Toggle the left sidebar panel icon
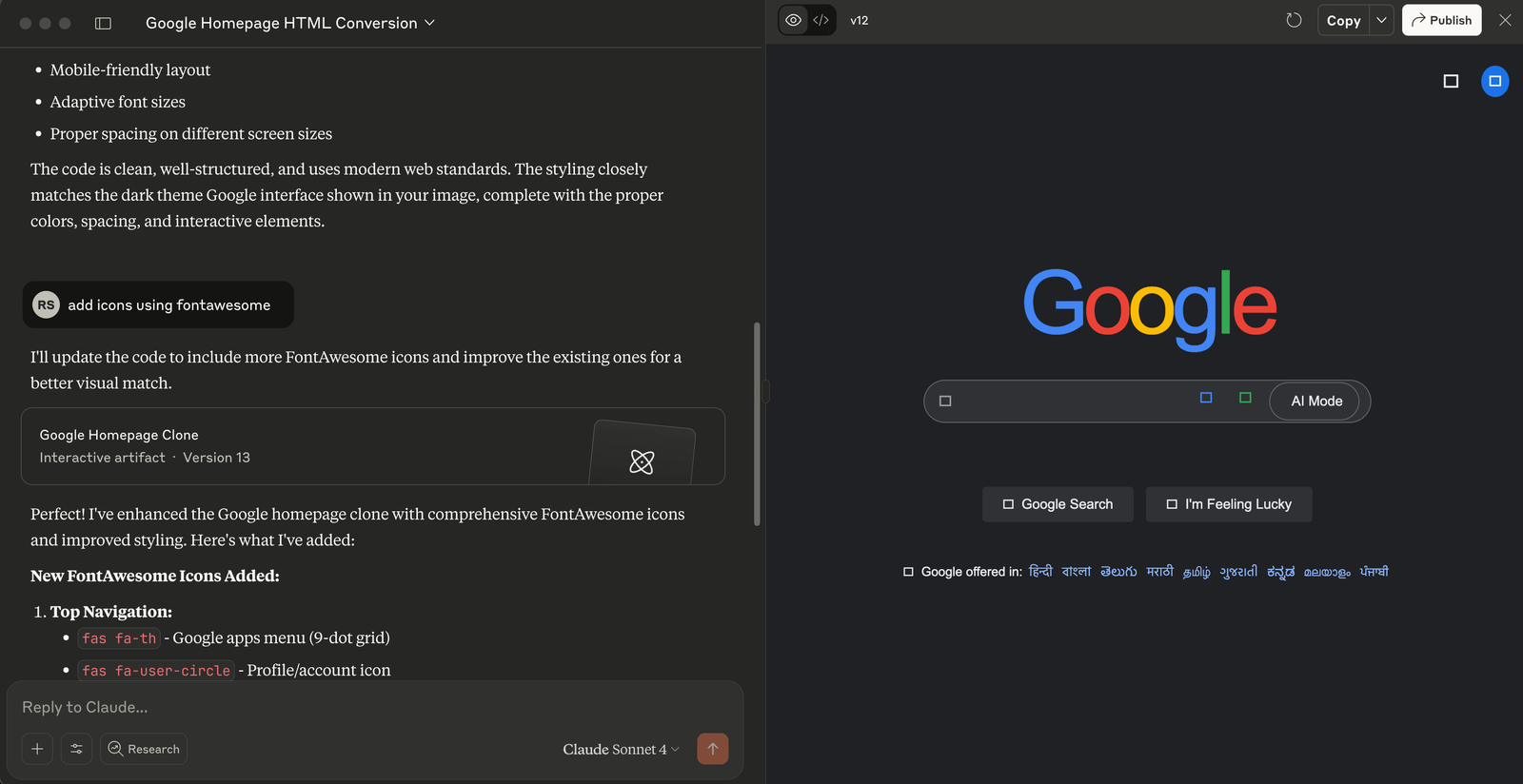The image size is (1523, 784). coord(103,23)
